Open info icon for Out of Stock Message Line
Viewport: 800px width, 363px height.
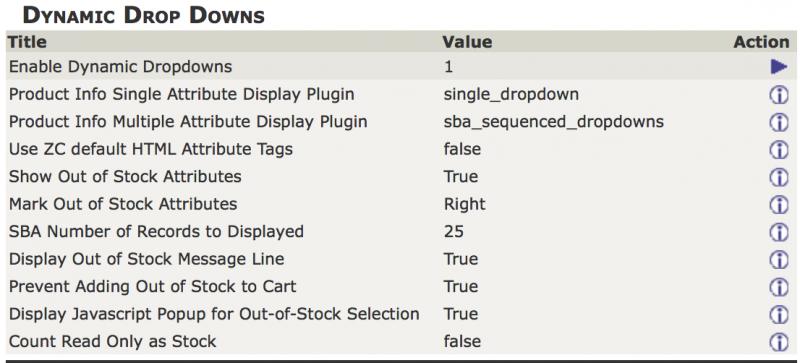pyautogui.click(x=779, y=259)
